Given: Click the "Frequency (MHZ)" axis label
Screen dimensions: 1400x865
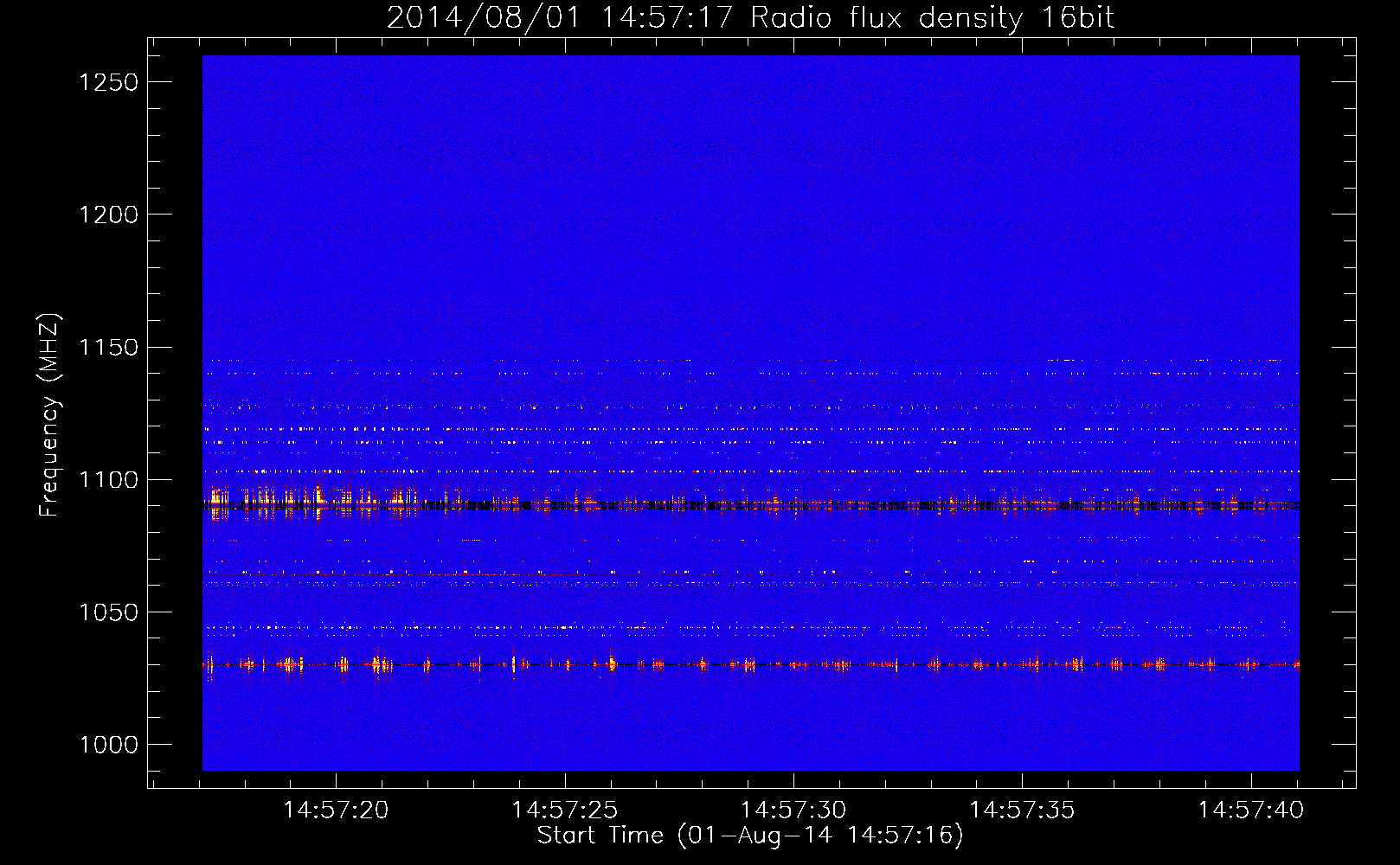Looking at the screenshot, I should coord(49,415).
